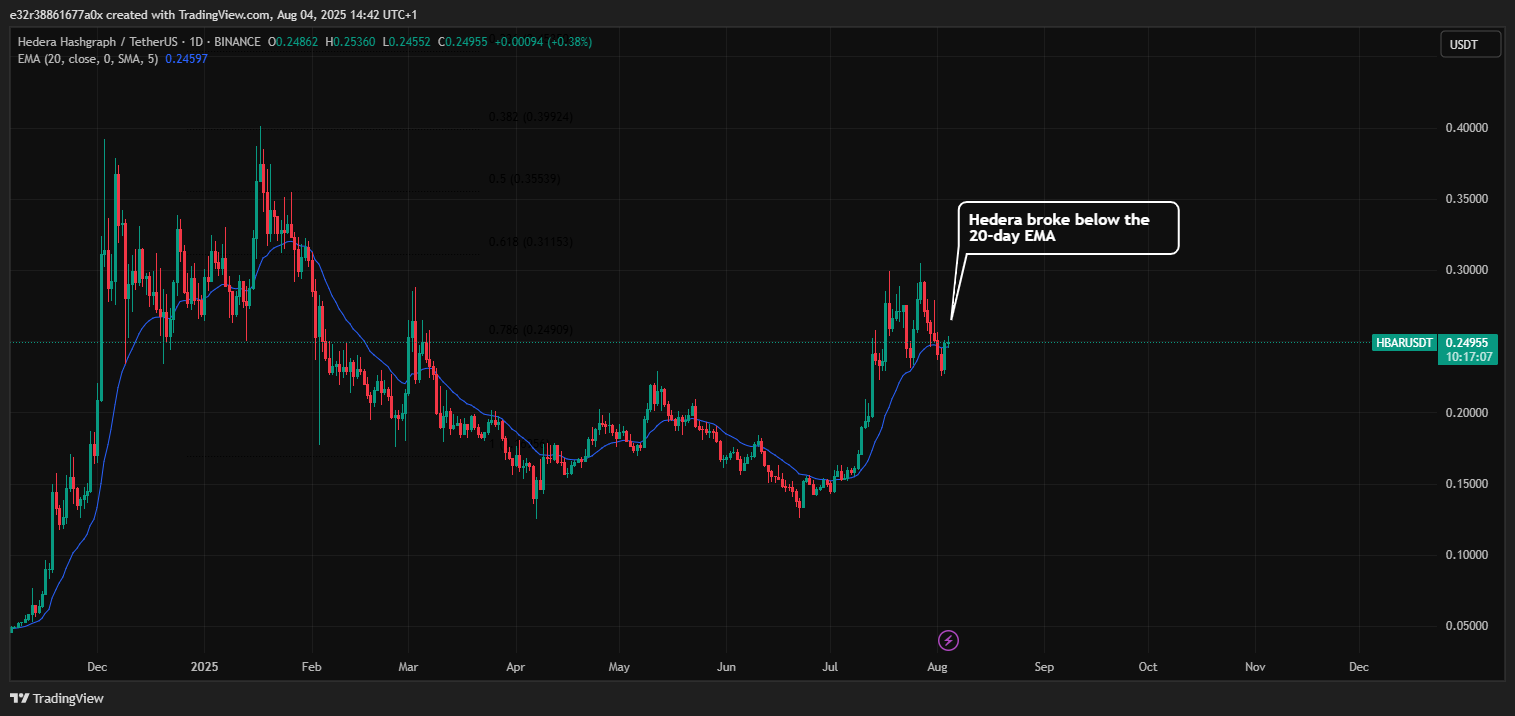Viewport: 1515px width, 716px height.
Task: Click the 0.30000 price axis label
Action: (x=1467, y=270)
